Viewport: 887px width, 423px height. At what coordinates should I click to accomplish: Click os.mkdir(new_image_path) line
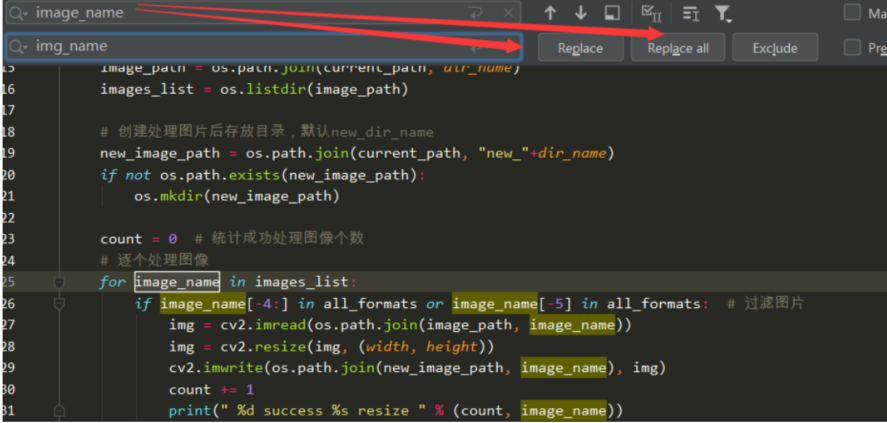(x=236, y=196)
